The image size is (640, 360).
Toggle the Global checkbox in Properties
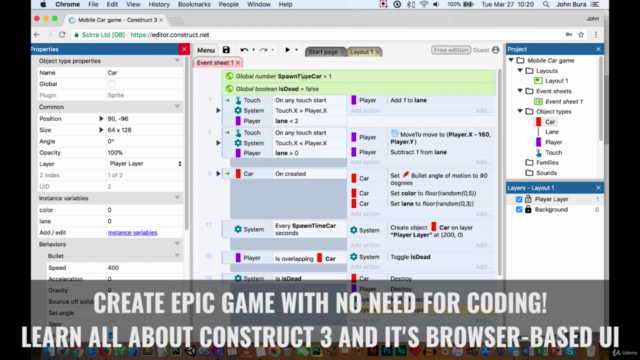(x=111, y=84)
